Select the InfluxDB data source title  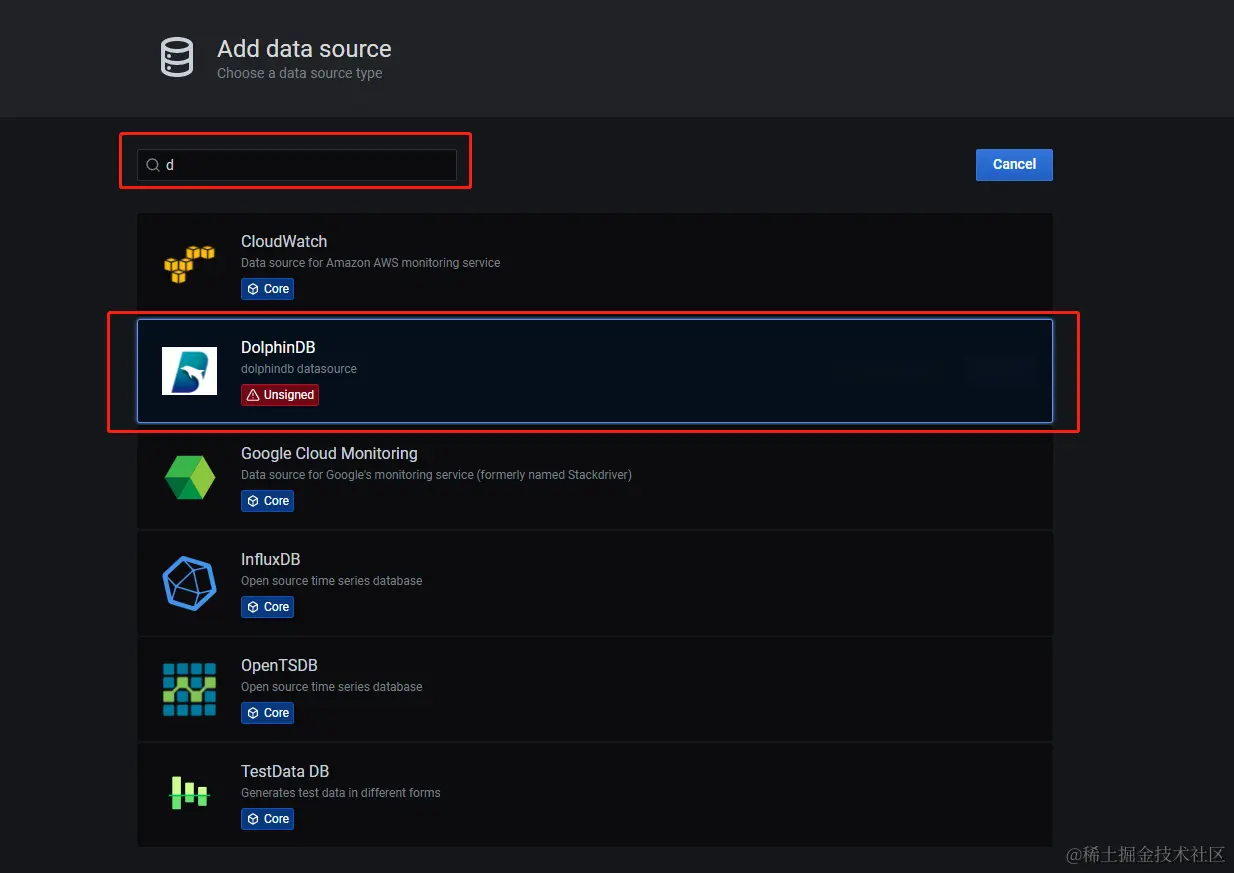270,559
